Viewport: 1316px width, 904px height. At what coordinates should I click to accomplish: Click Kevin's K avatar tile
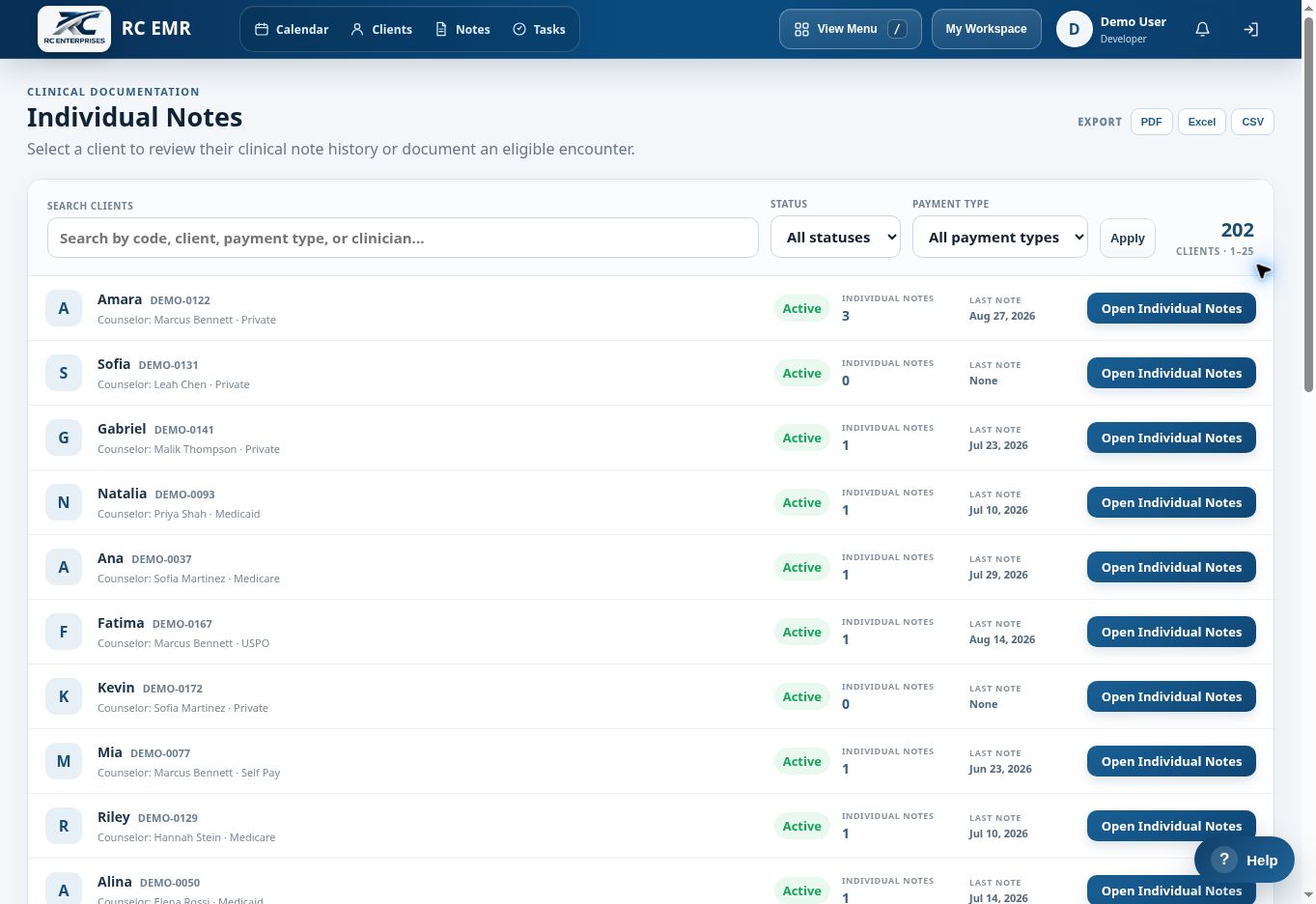coord(64,696)
